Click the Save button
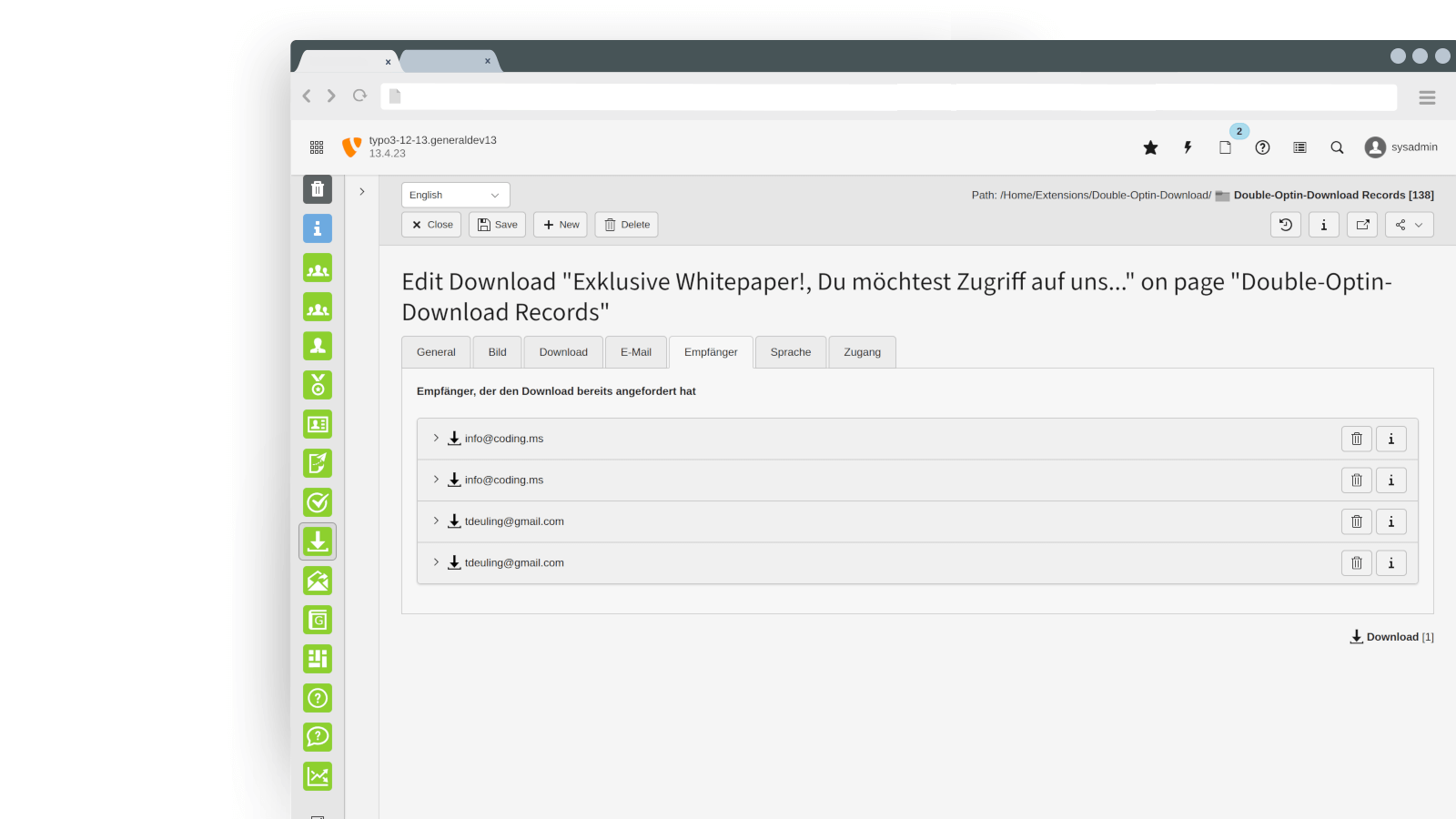Viewport: 1456px width, 819px height. [497, 225]
